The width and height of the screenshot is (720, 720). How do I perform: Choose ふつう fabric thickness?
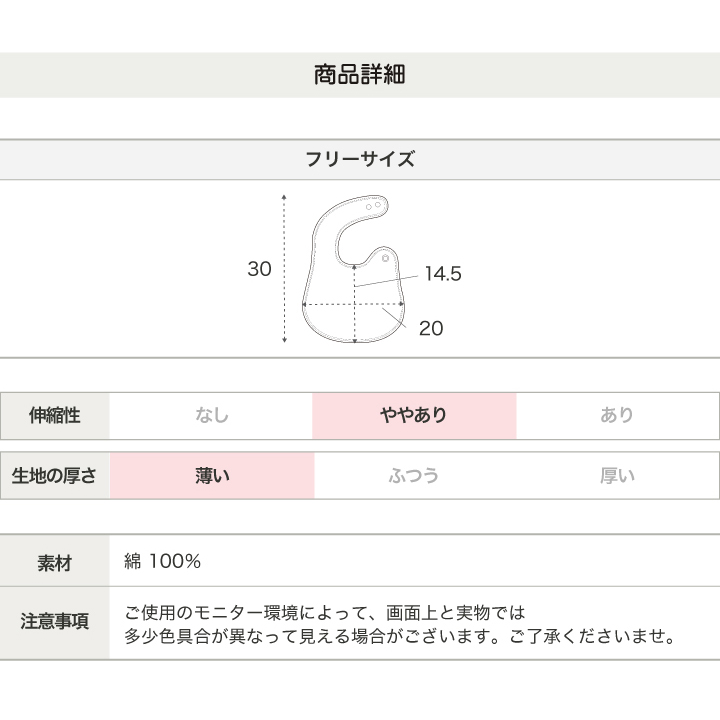414,476
